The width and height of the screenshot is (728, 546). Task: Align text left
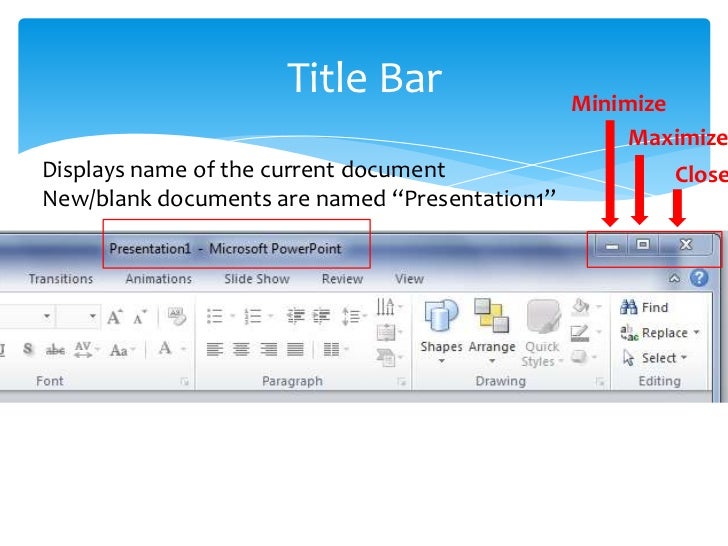(214, 349)
